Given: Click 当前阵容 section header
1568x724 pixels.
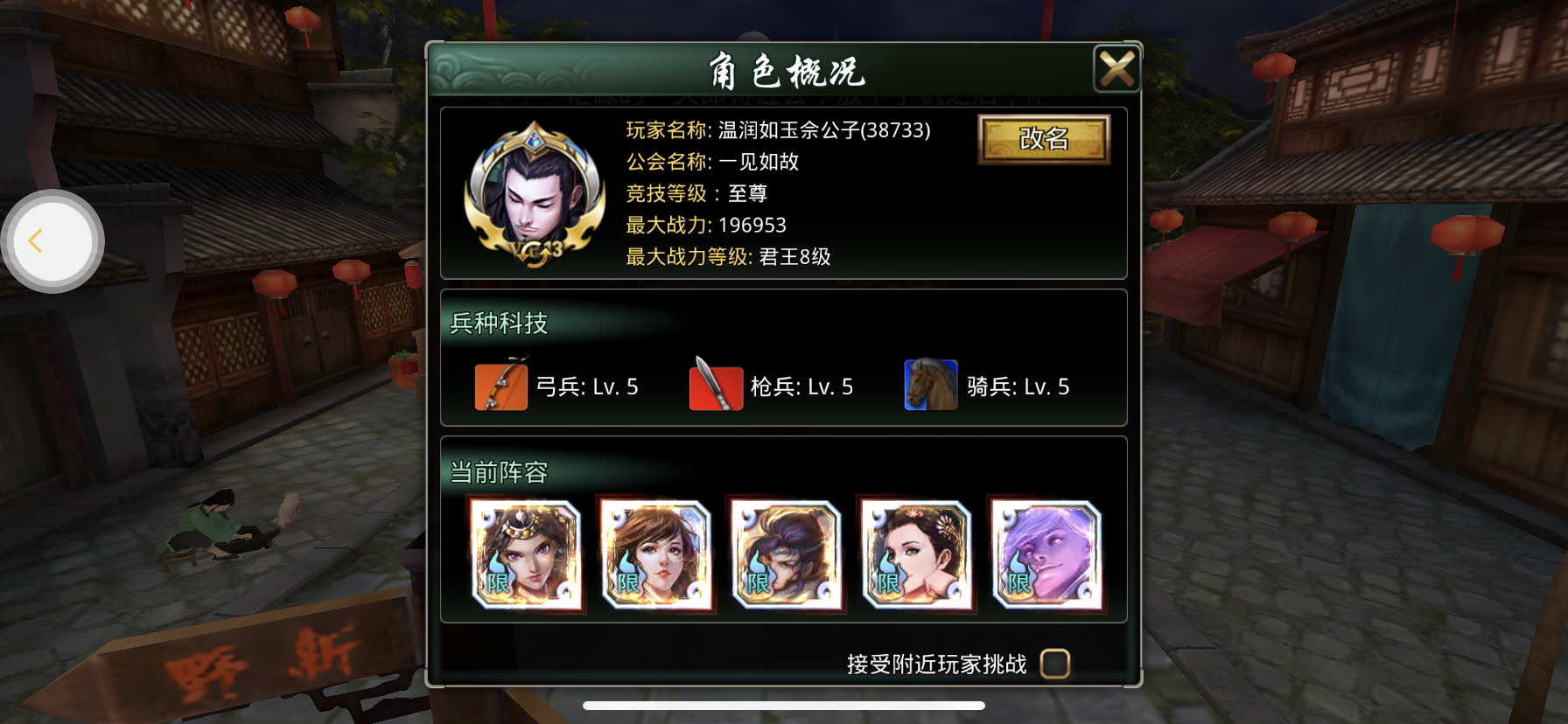Looking at the screenshot, I should (499, 472).
